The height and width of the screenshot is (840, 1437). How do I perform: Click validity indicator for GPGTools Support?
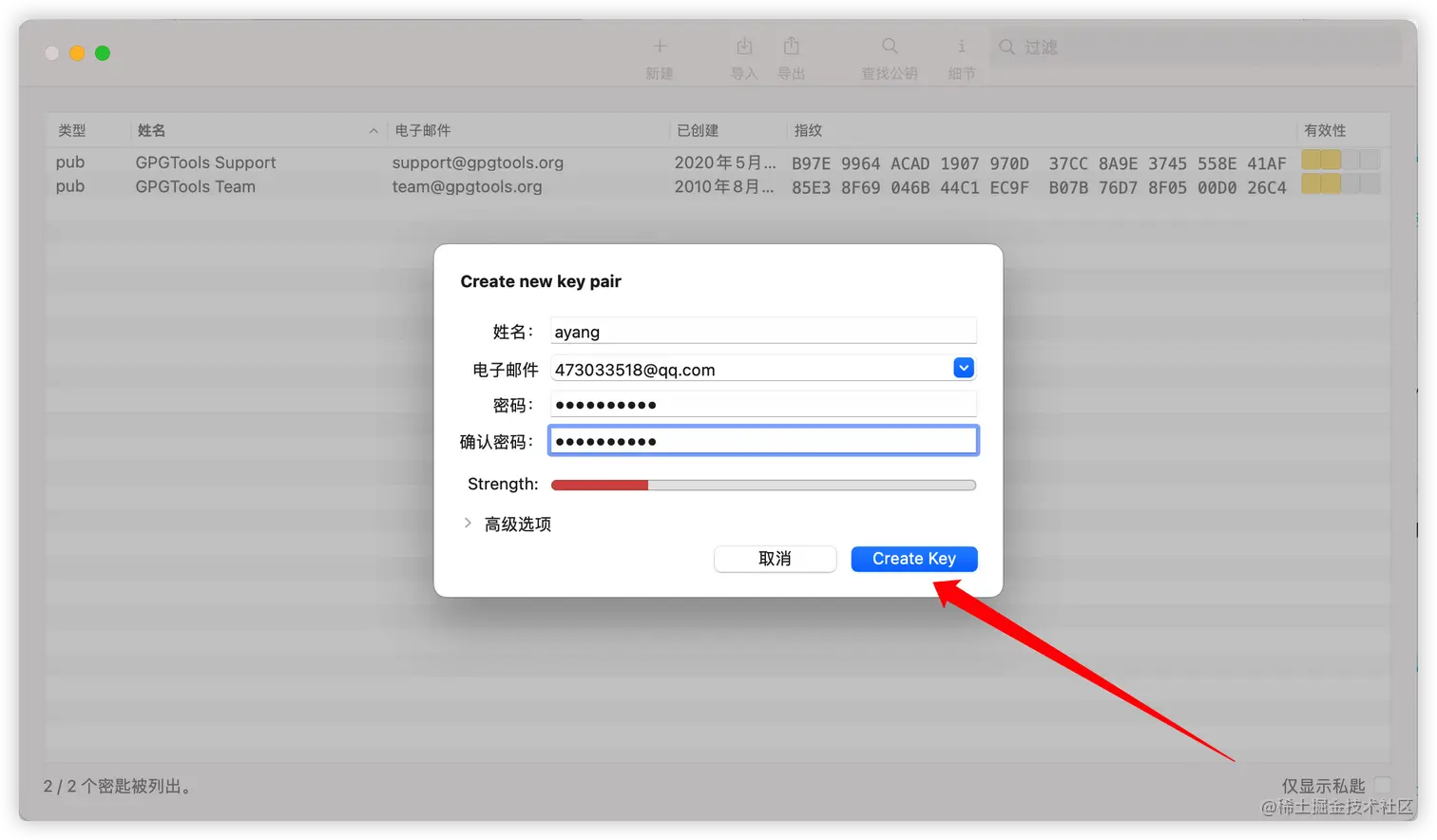coord(1340,160)
